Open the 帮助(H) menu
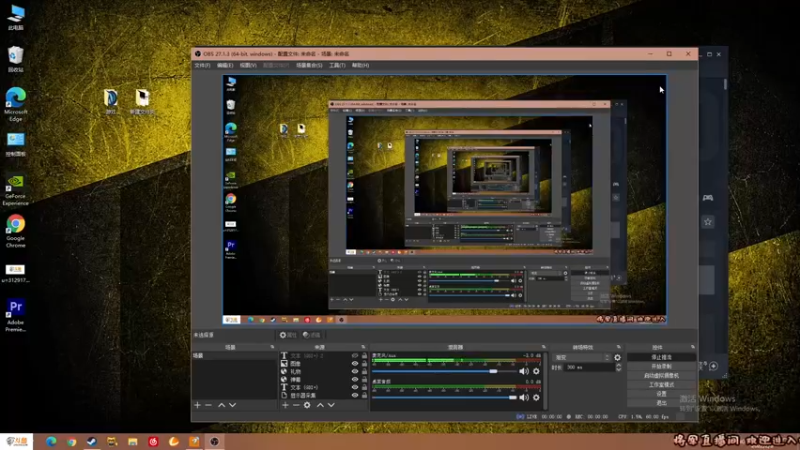The width and height of the screenshot is (800, 450). pyautogui.click(x=360, y=65)
